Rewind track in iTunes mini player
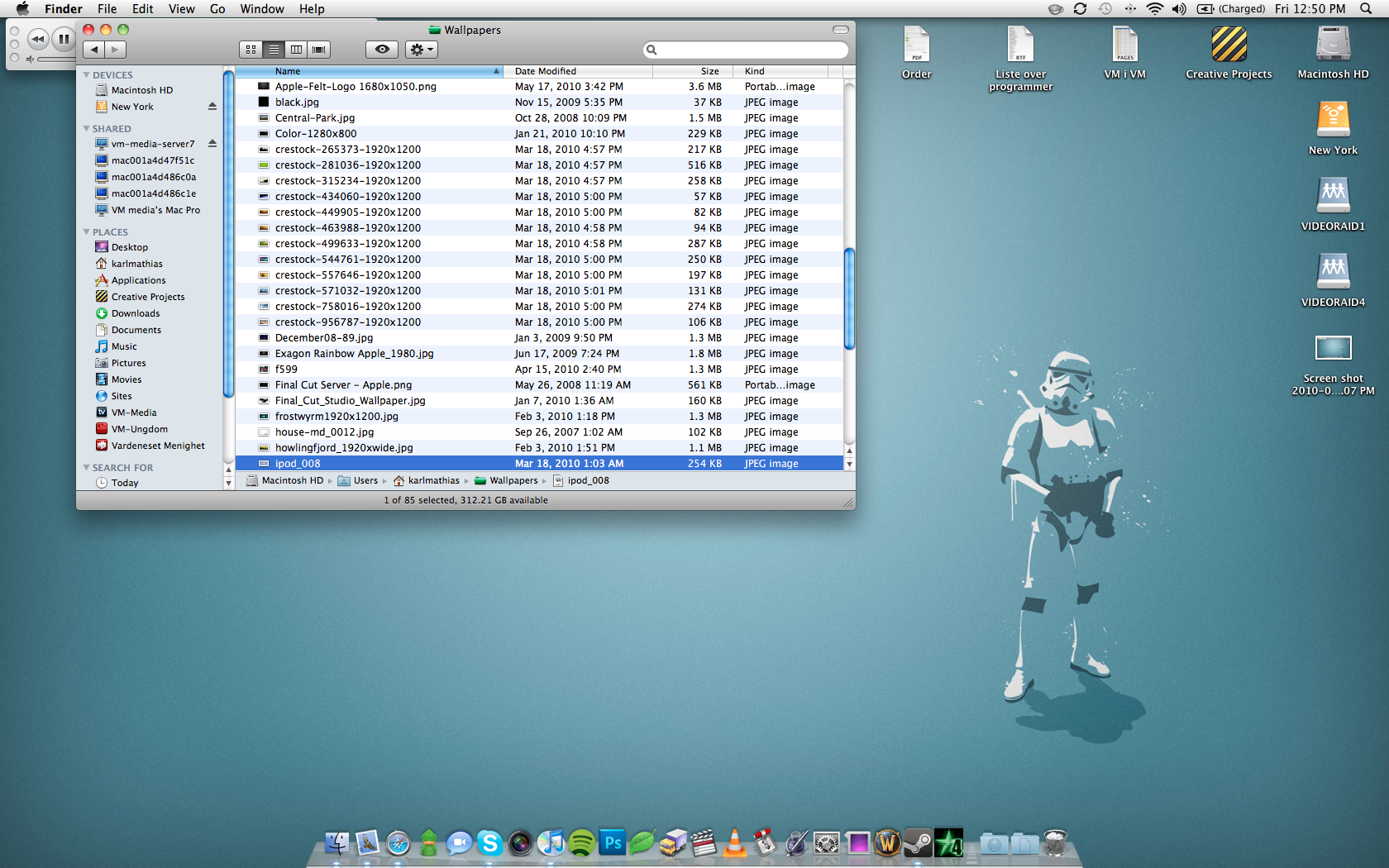 point(37,39)
